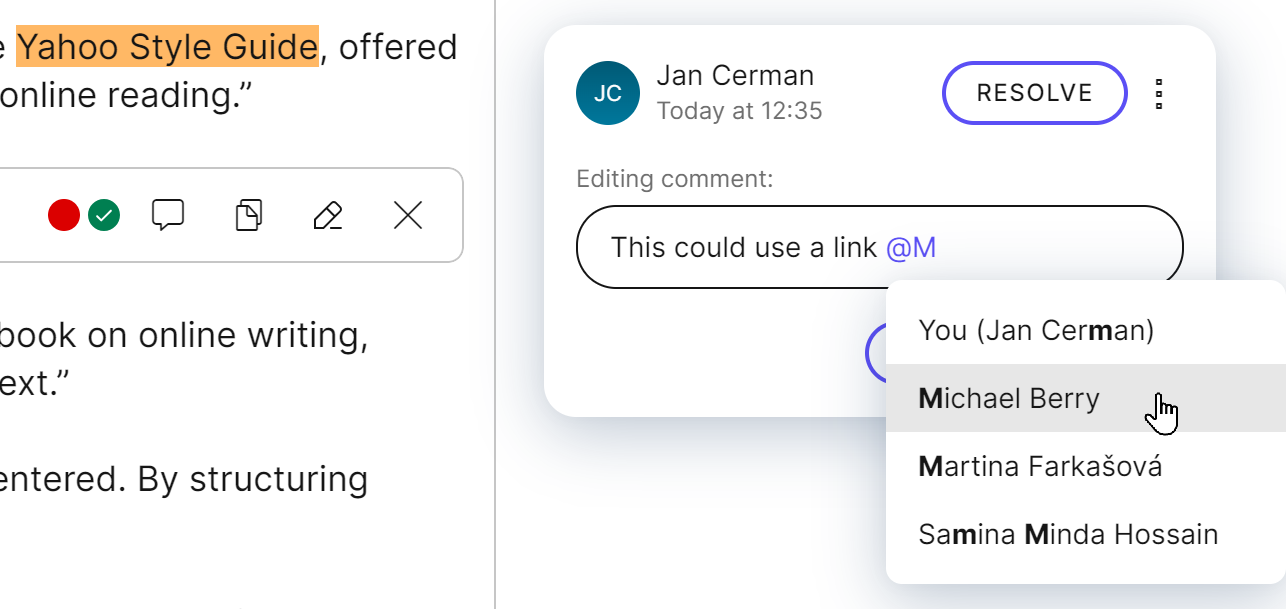Click the highlighted text Yahoo Style Guide

pos(168,47)
